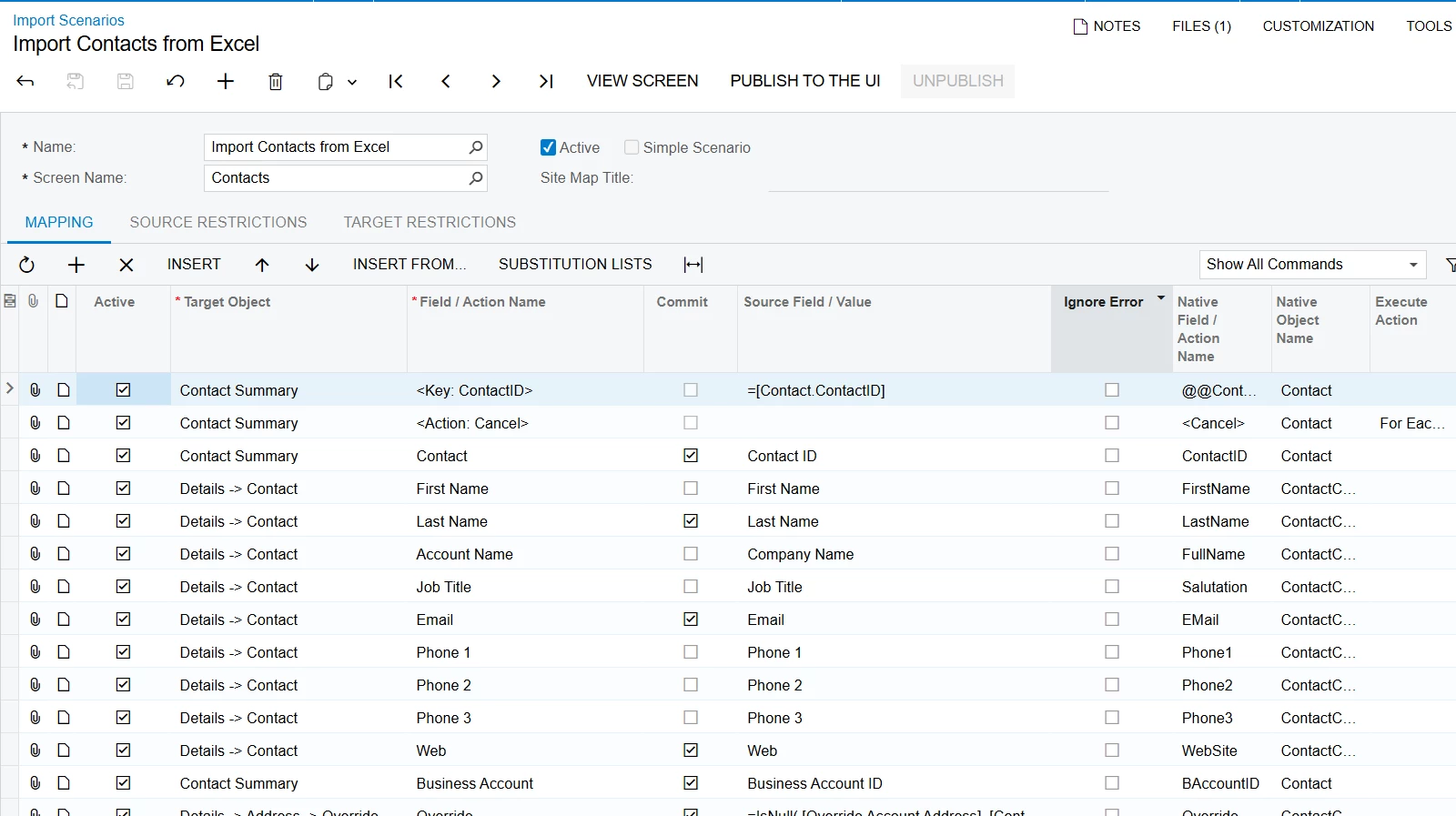Toggle Ignore Error checkbox in Phone 2 row

[x=1112, y=685]
